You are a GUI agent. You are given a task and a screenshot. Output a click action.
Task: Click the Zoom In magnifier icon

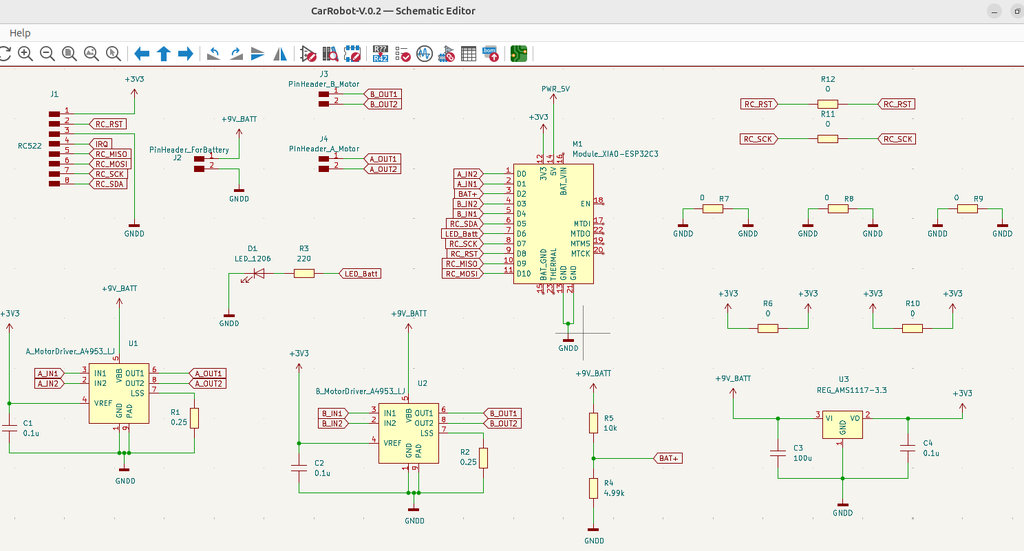pos(24,53)
